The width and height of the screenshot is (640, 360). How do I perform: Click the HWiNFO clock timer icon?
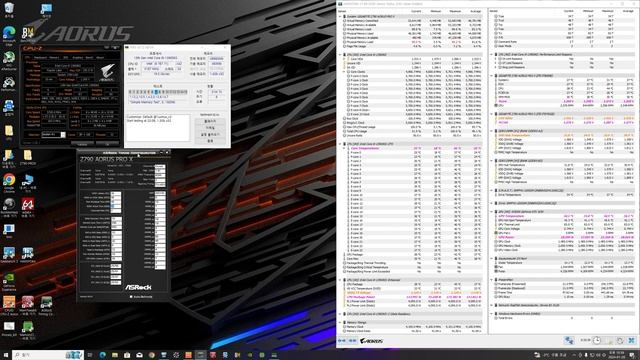coord(596,340)
